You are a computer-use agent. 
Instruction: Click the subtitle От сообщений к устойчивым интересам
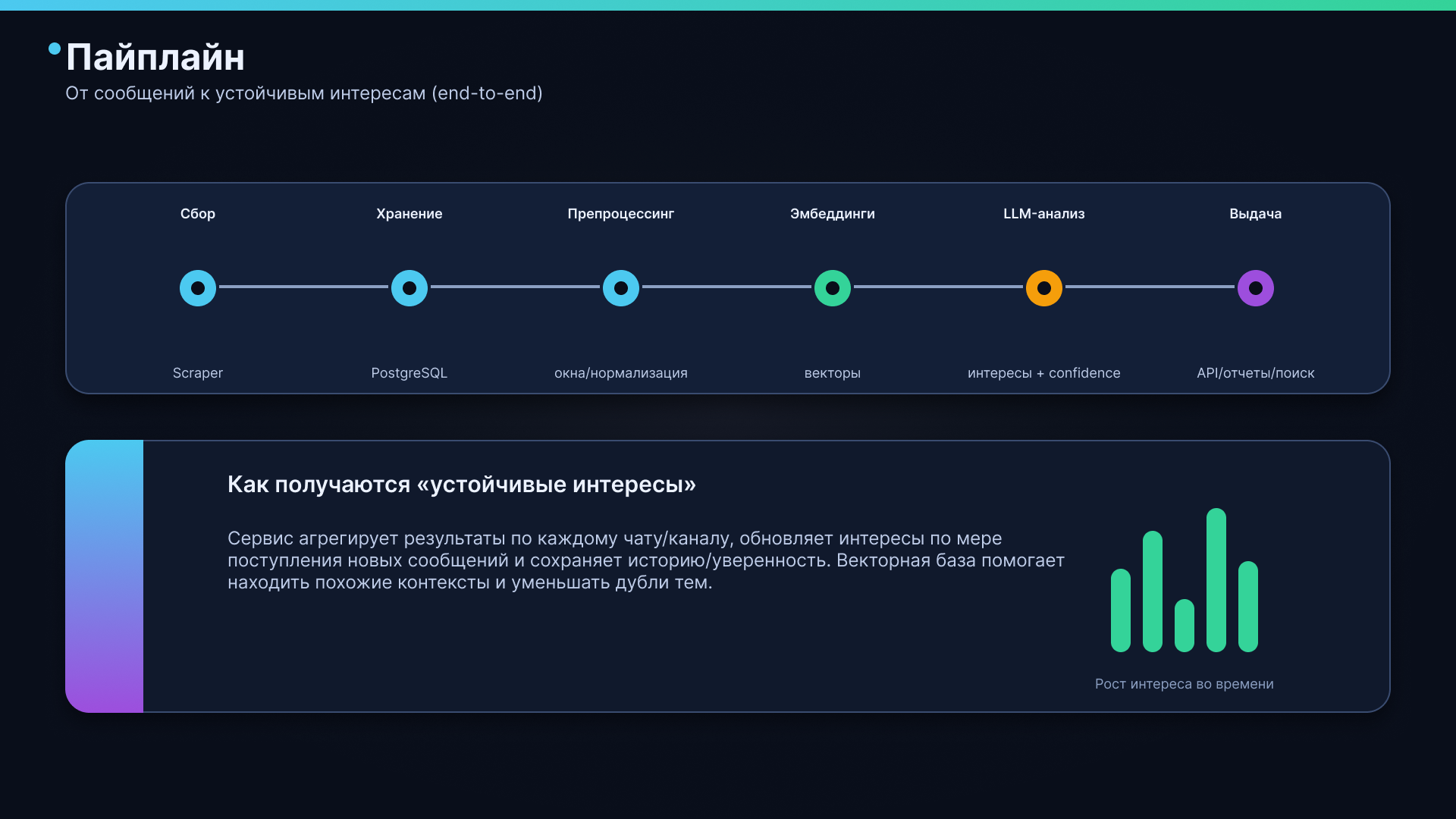click(304, 93)
